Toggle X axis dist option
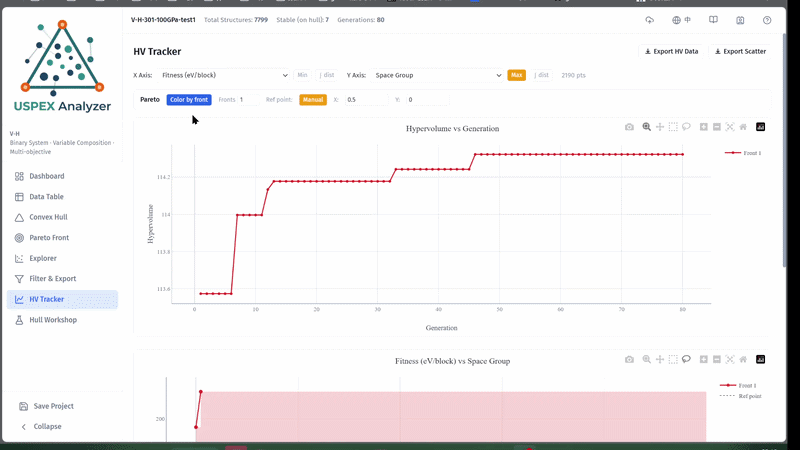The image size is (800, 450). tap(327, 75)
